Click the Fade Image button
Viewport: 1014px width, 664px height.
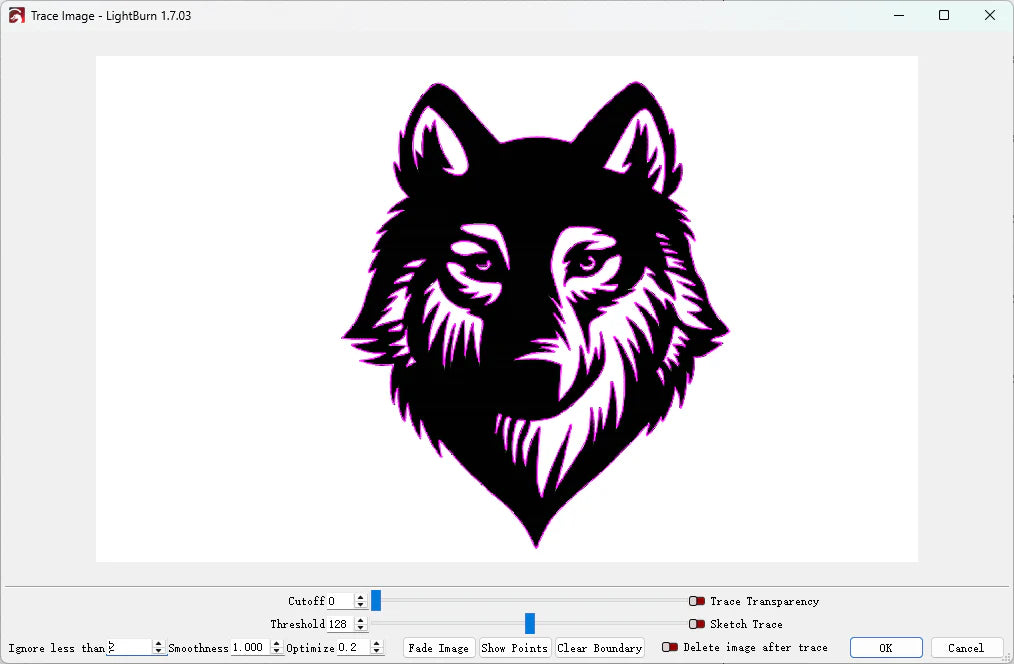[x=439, y=648]
